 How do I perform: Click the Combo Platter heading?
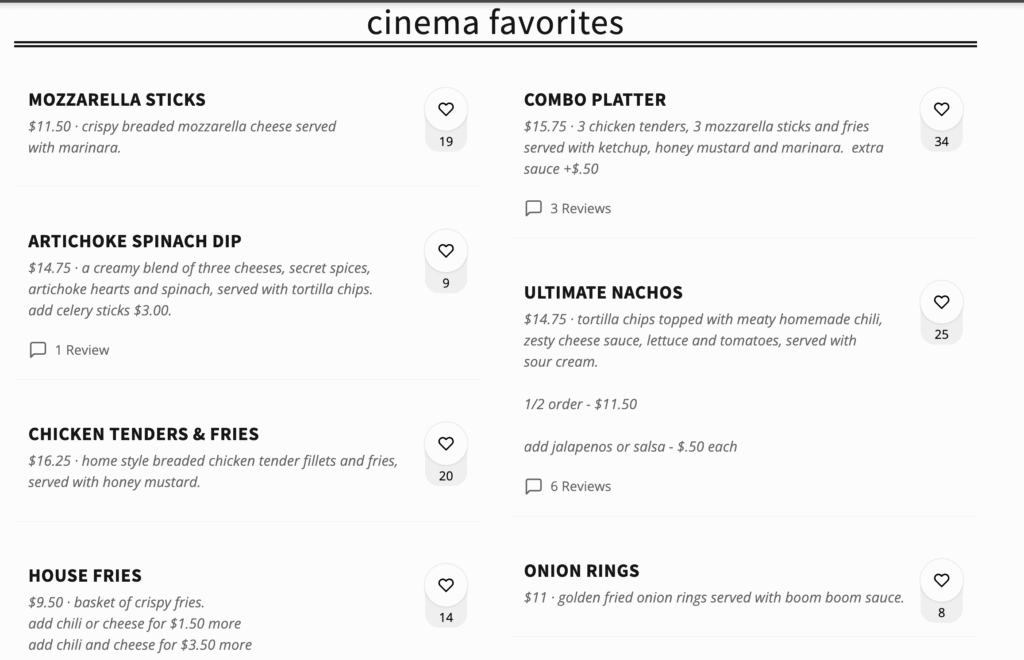click(595, 100)
